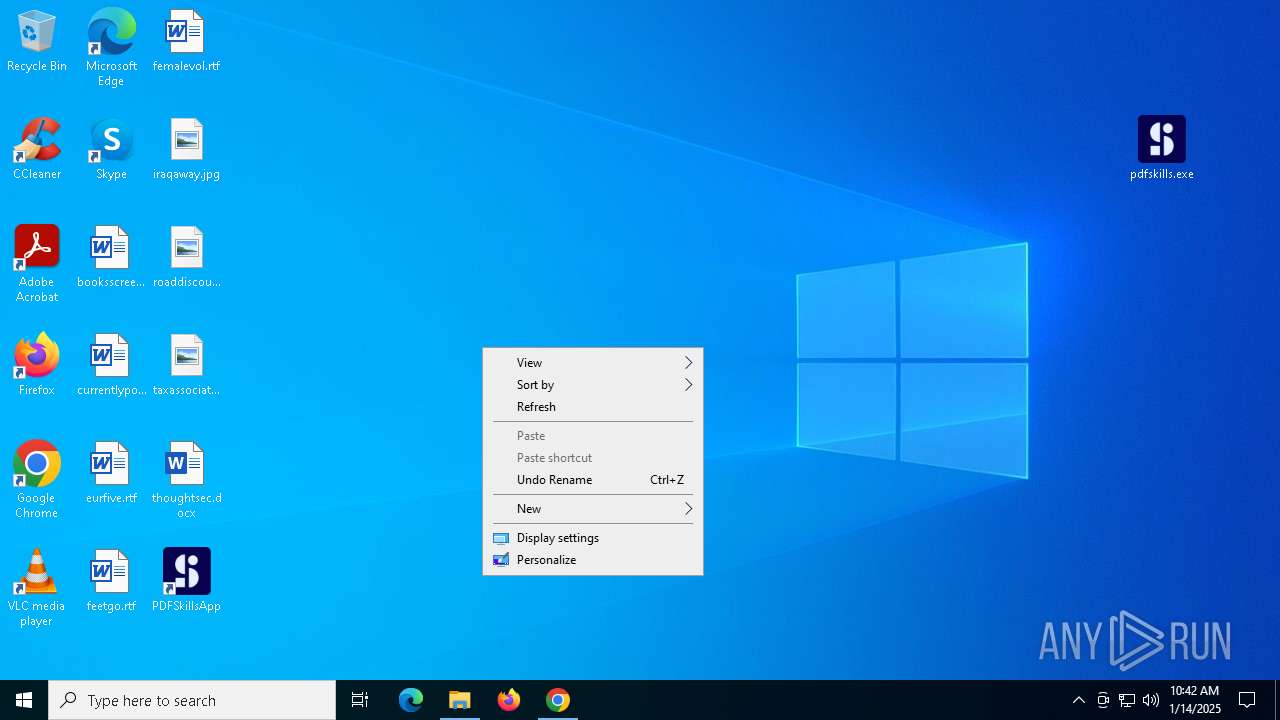Click the taskbar search box
Screen dimensions: 1280x720
coord(192,700)
